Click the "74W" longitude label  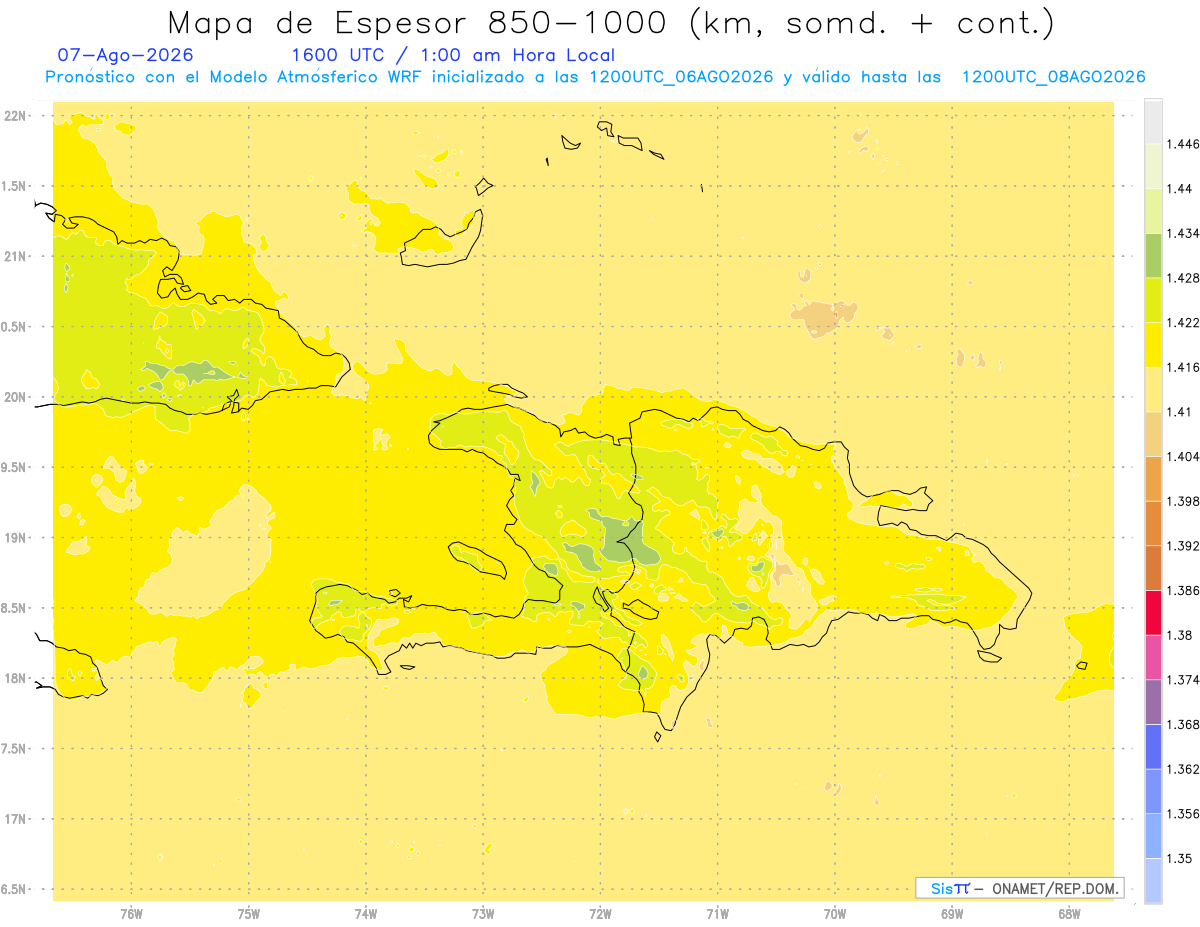366,914
